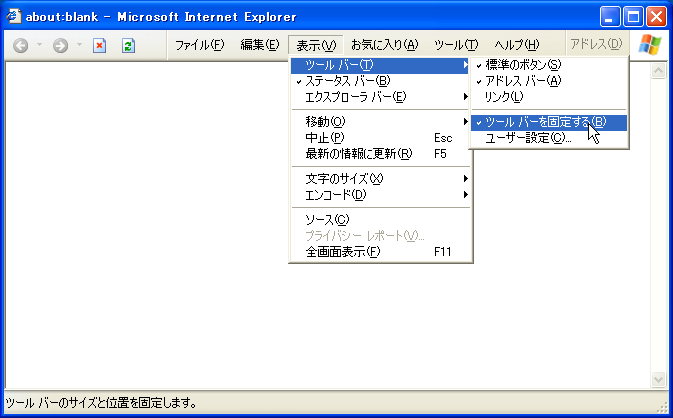673x418 pixels.
Task: Open the お気に入り(A) menu
Action: [385, 45]
